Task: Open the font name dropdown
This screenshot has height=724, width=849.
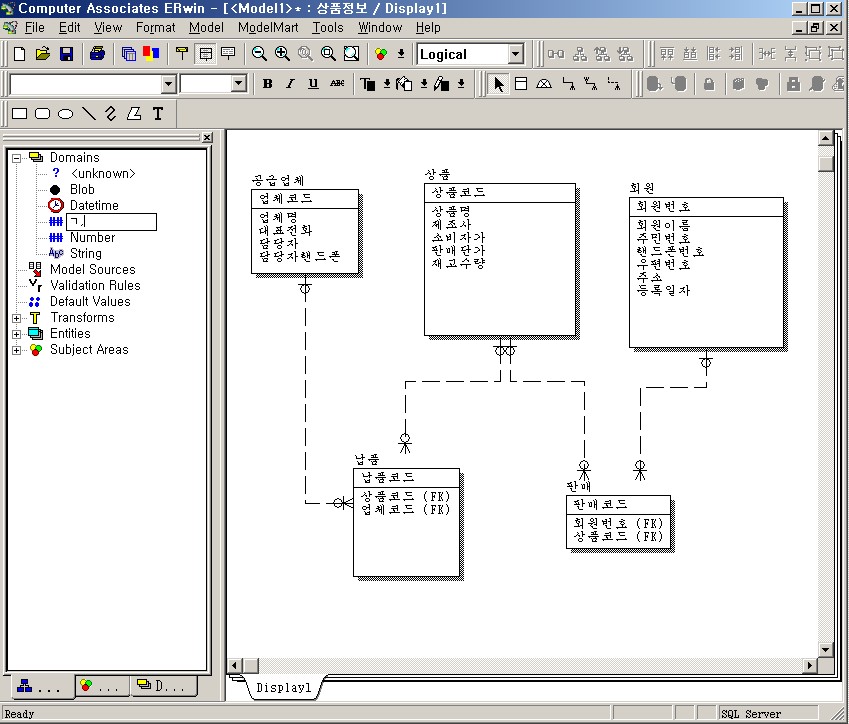Action: [x=168, y=84]
